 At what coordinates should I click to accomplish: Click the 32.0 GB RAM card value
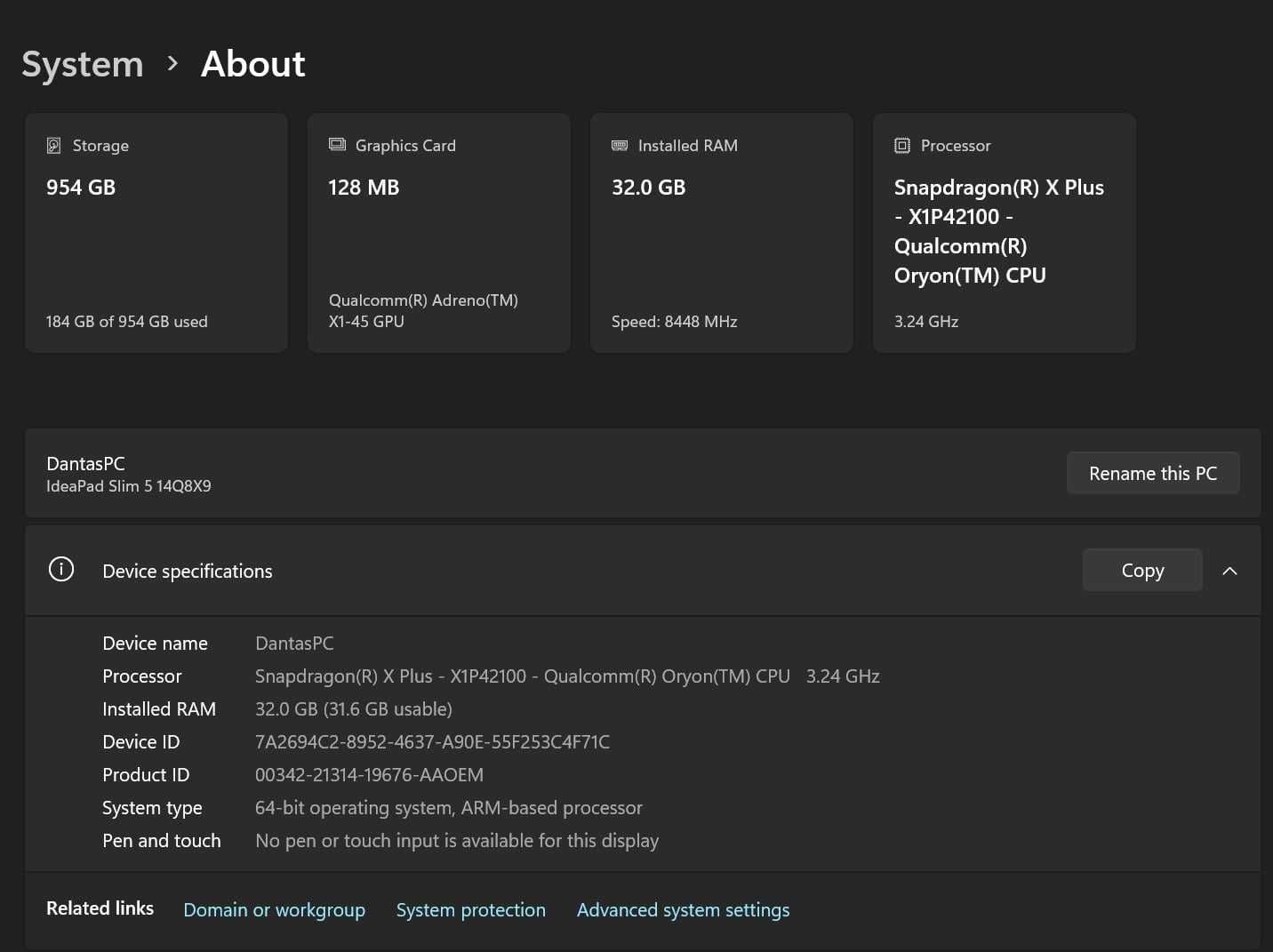648,188
